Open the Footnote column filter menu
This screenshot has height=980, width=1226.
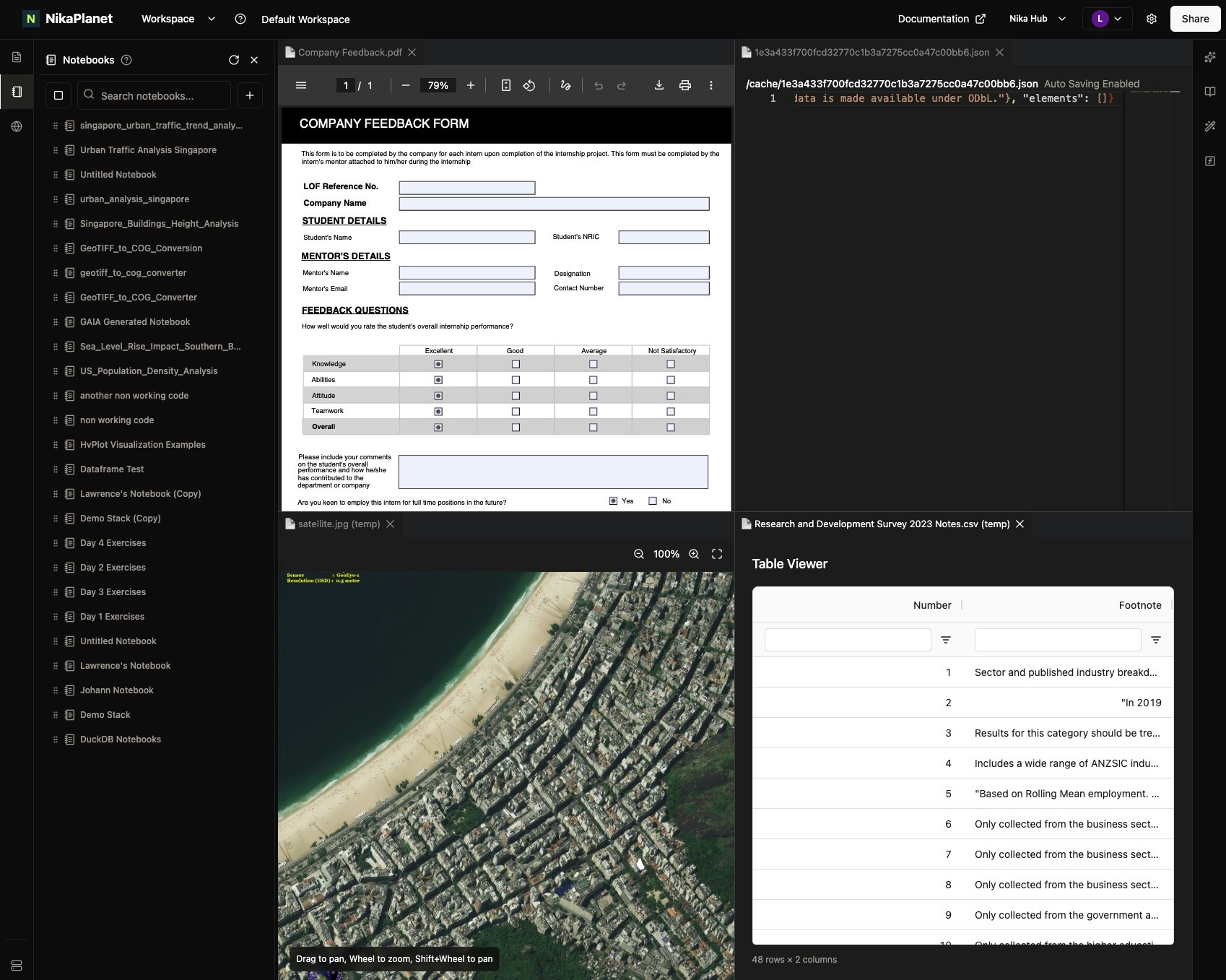pos(1155,640)
